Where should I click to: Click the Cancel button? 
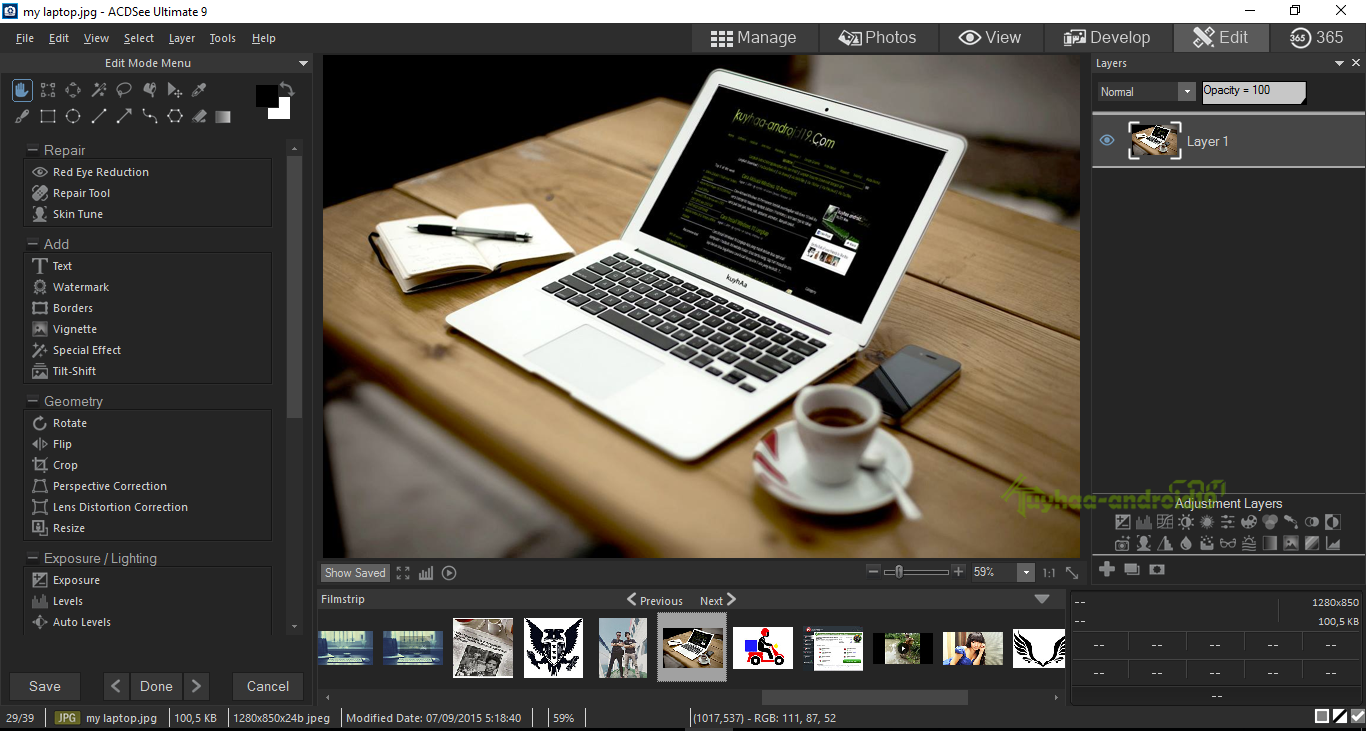pyautogui.click(x=268, y=686)
